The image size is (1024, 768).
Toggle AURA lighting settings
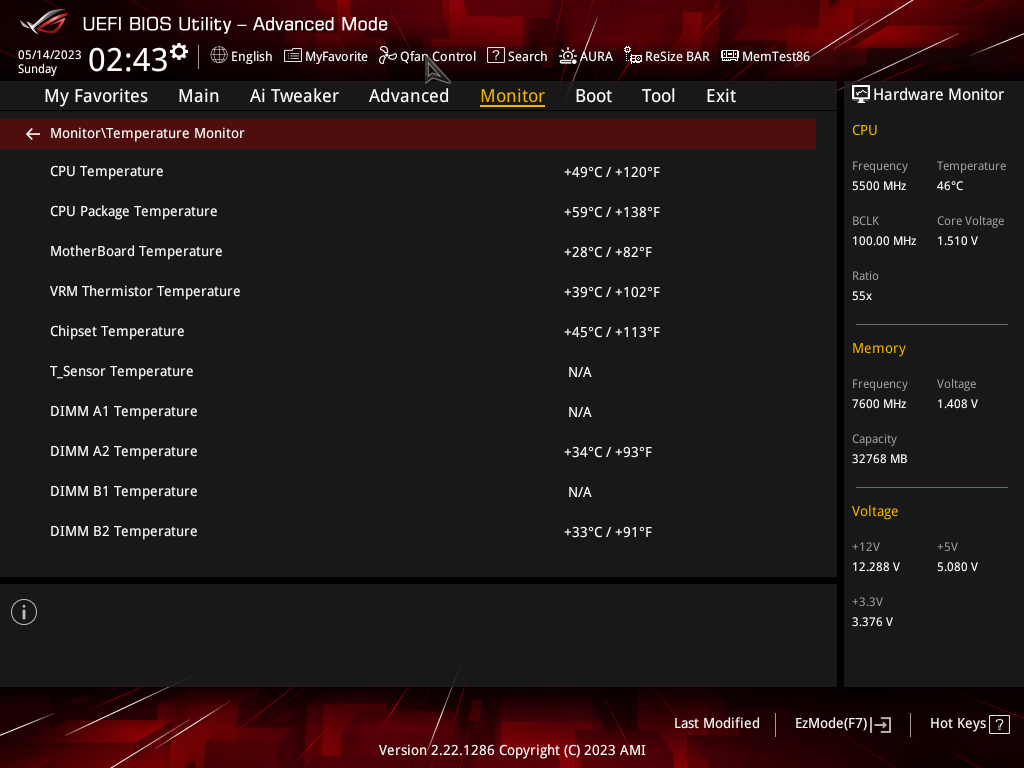coord(586,56)
